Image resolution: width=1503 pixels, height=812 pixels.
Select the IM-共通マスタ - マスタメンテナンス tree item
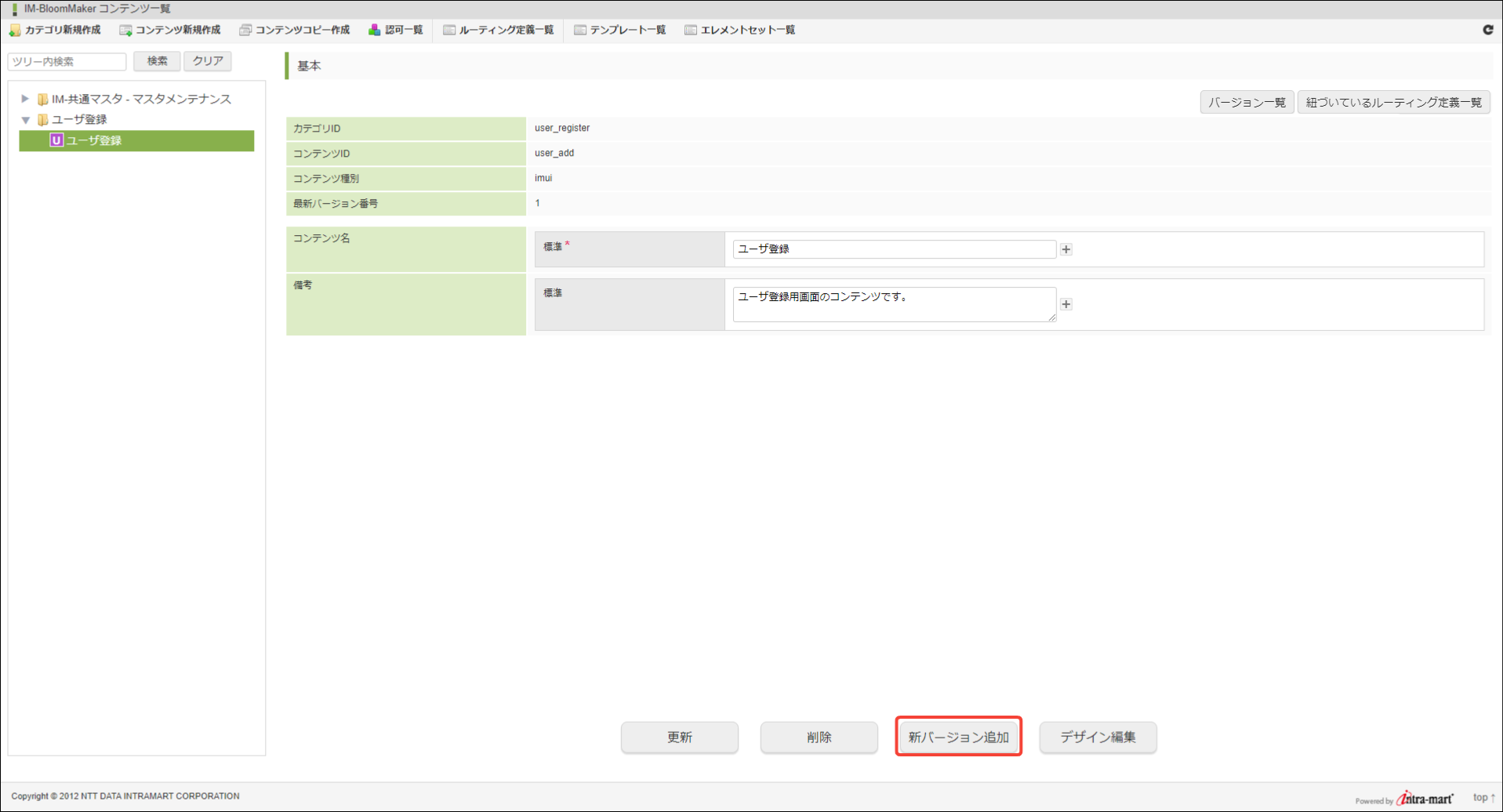pyautogui.click(x=141, y=99)
